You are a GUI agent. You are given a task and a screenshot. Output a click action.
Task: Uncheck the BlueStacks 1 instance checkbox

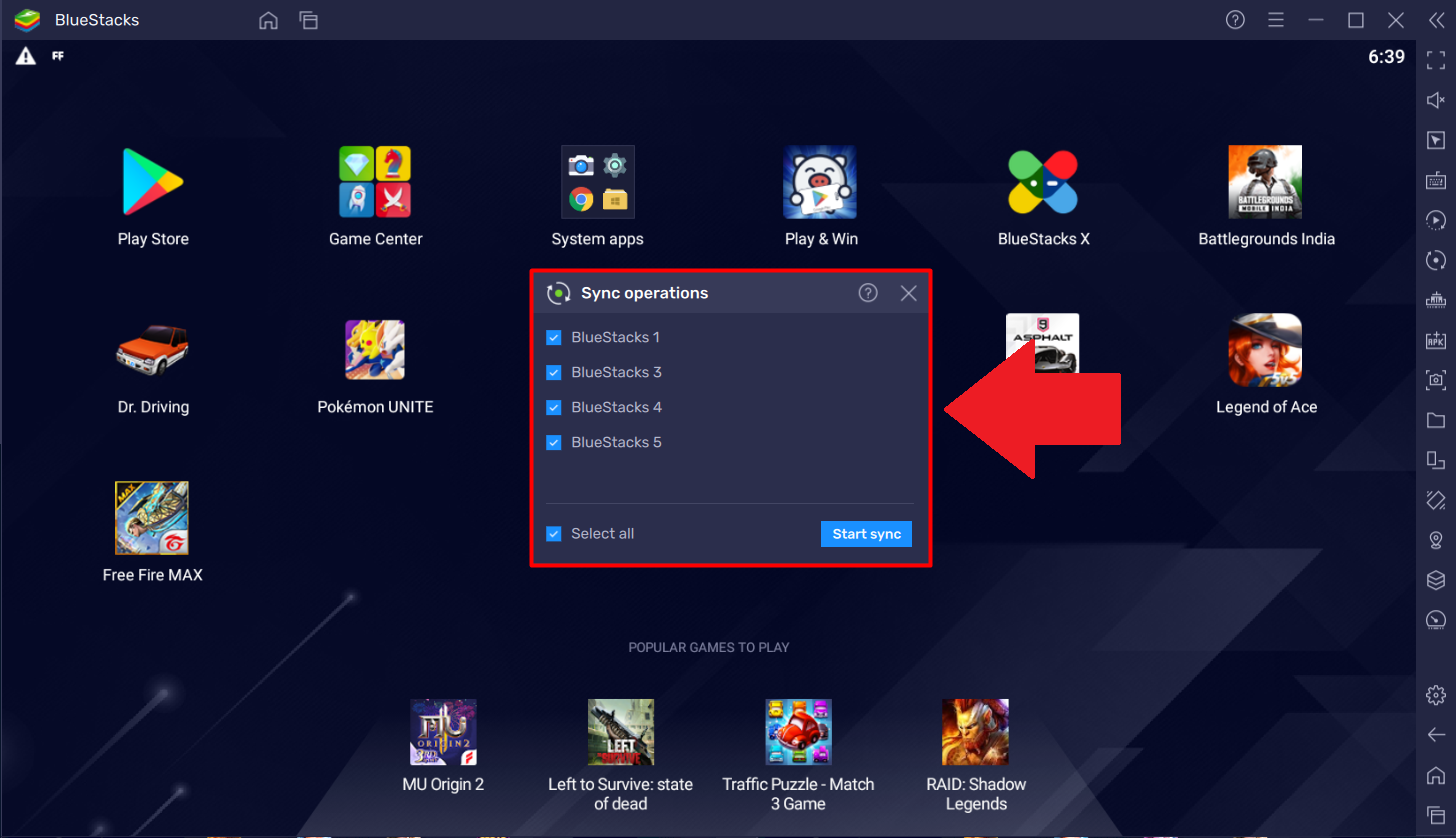tap(553, 338)
